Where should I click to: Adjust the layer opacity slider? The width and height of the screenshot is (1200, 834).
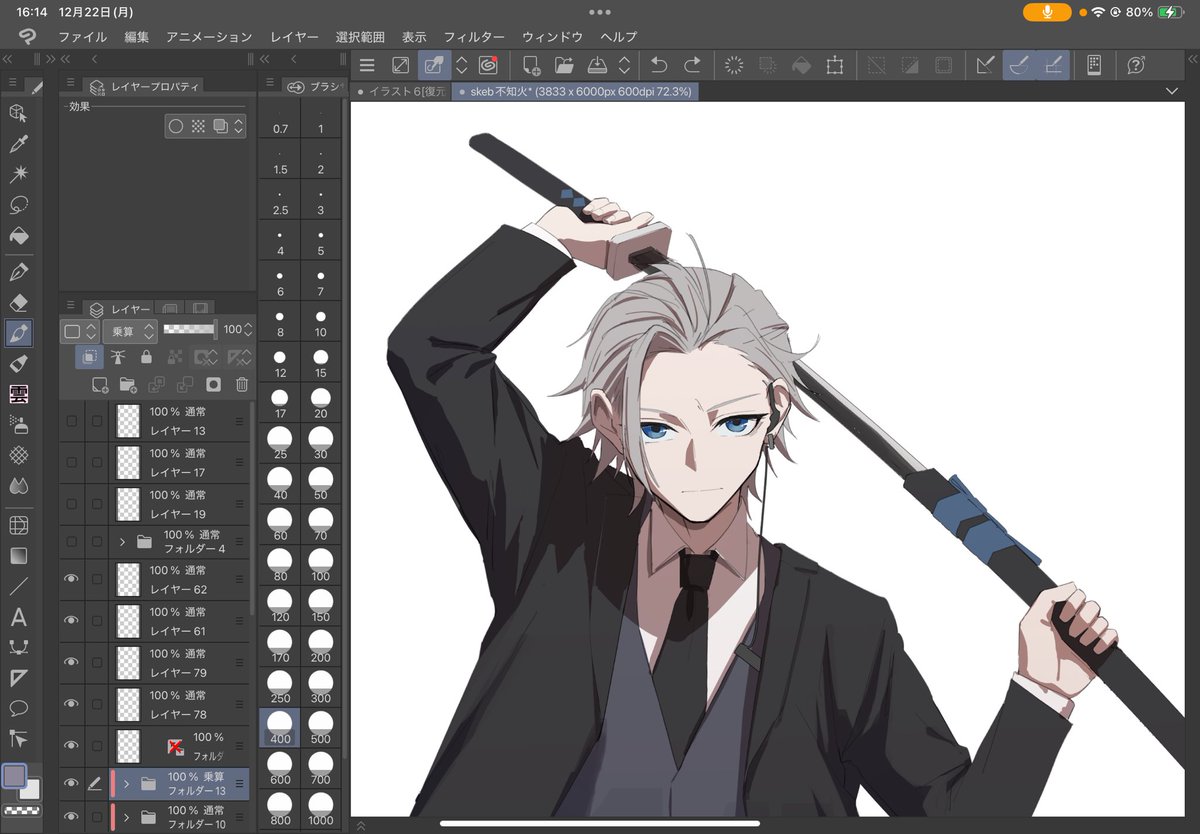click(190, 329)
